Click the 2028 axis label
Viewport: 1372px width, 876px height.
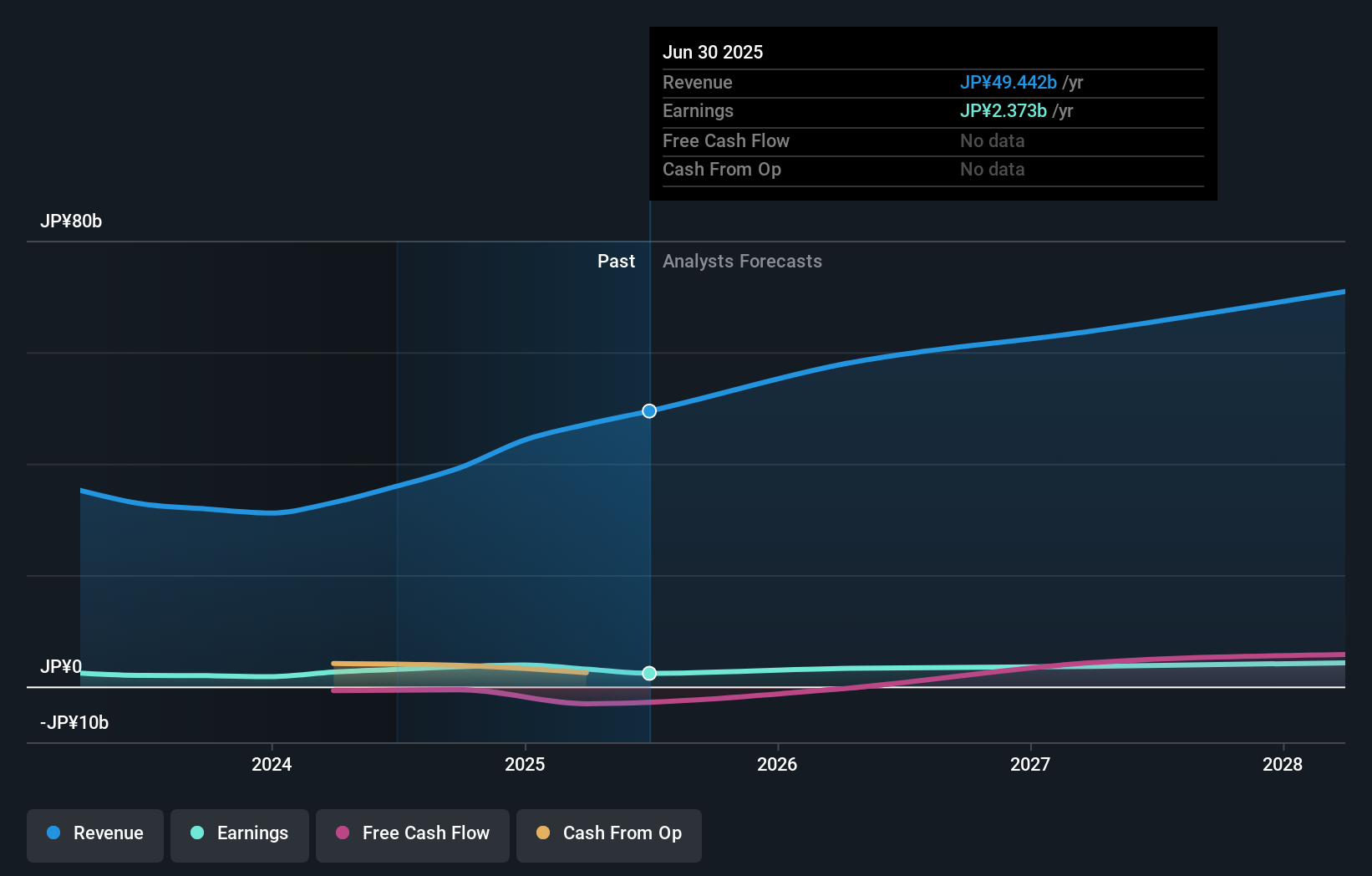coord(1283,764)
